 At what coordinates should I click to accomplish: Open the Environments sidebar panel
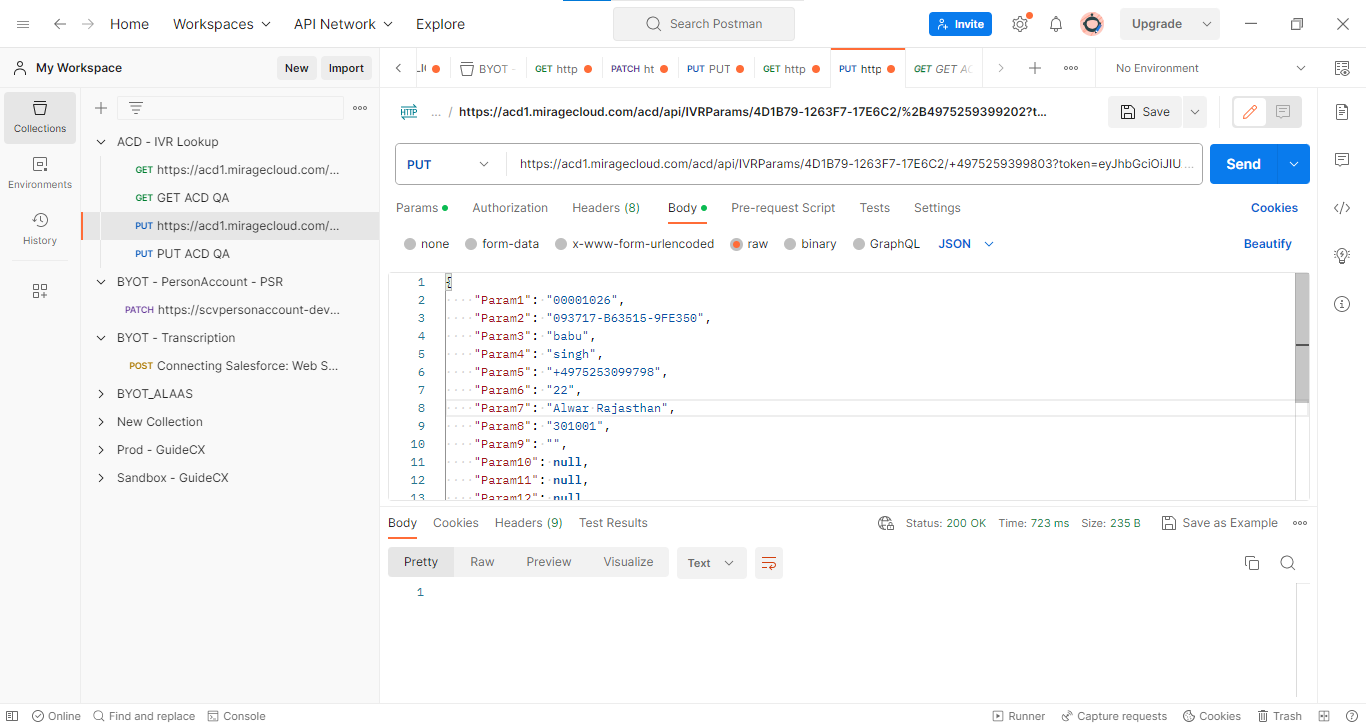pyautogui.click(x=40, y=172)
